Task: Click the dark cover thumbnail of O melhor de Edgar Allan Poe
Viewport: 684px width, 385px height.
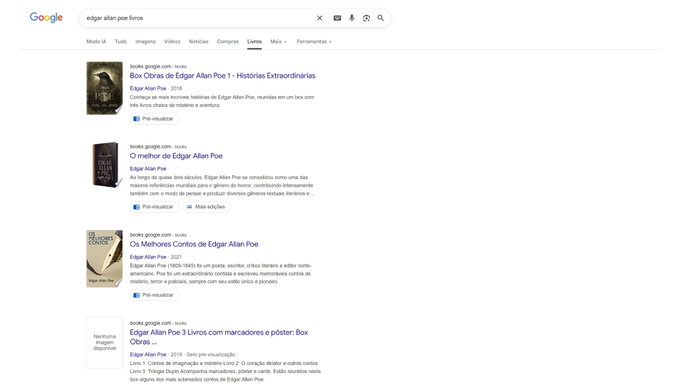Action: tap(106, 165)
